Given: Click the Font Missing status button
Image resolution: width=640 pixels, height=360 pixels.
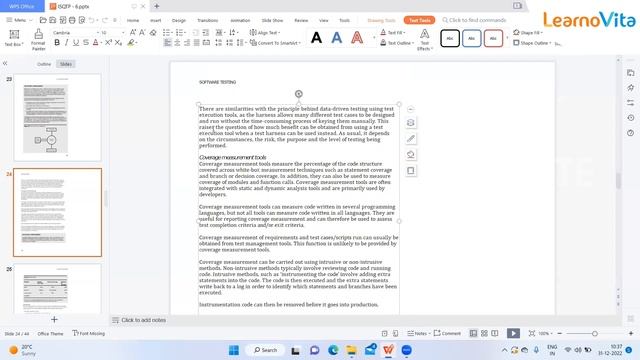Looking at the screenshot, I should click(x=89, y=333).
